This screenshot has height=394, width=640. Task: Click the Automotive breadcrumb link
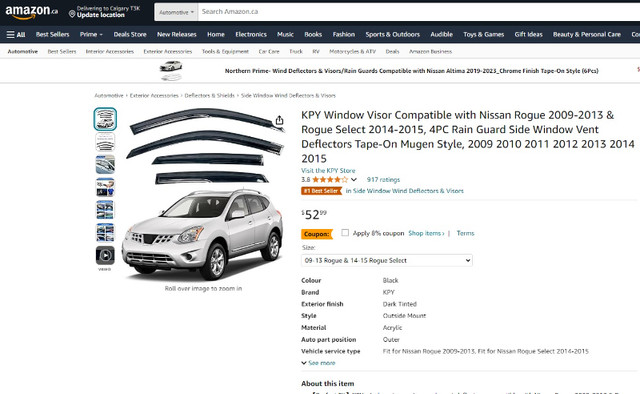click(x=109, y=96)
